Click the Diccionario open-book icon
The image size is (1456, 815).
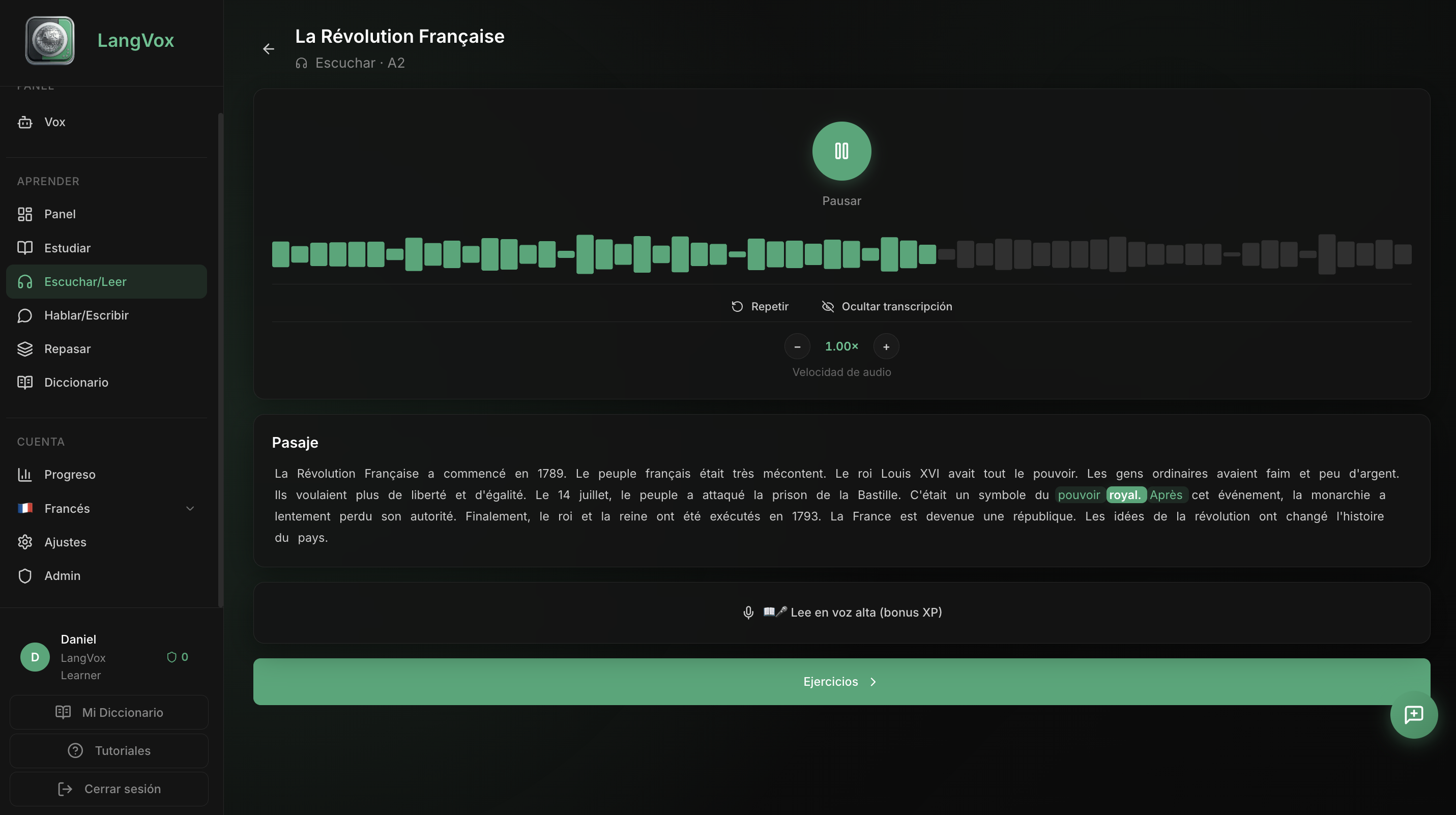25,383
